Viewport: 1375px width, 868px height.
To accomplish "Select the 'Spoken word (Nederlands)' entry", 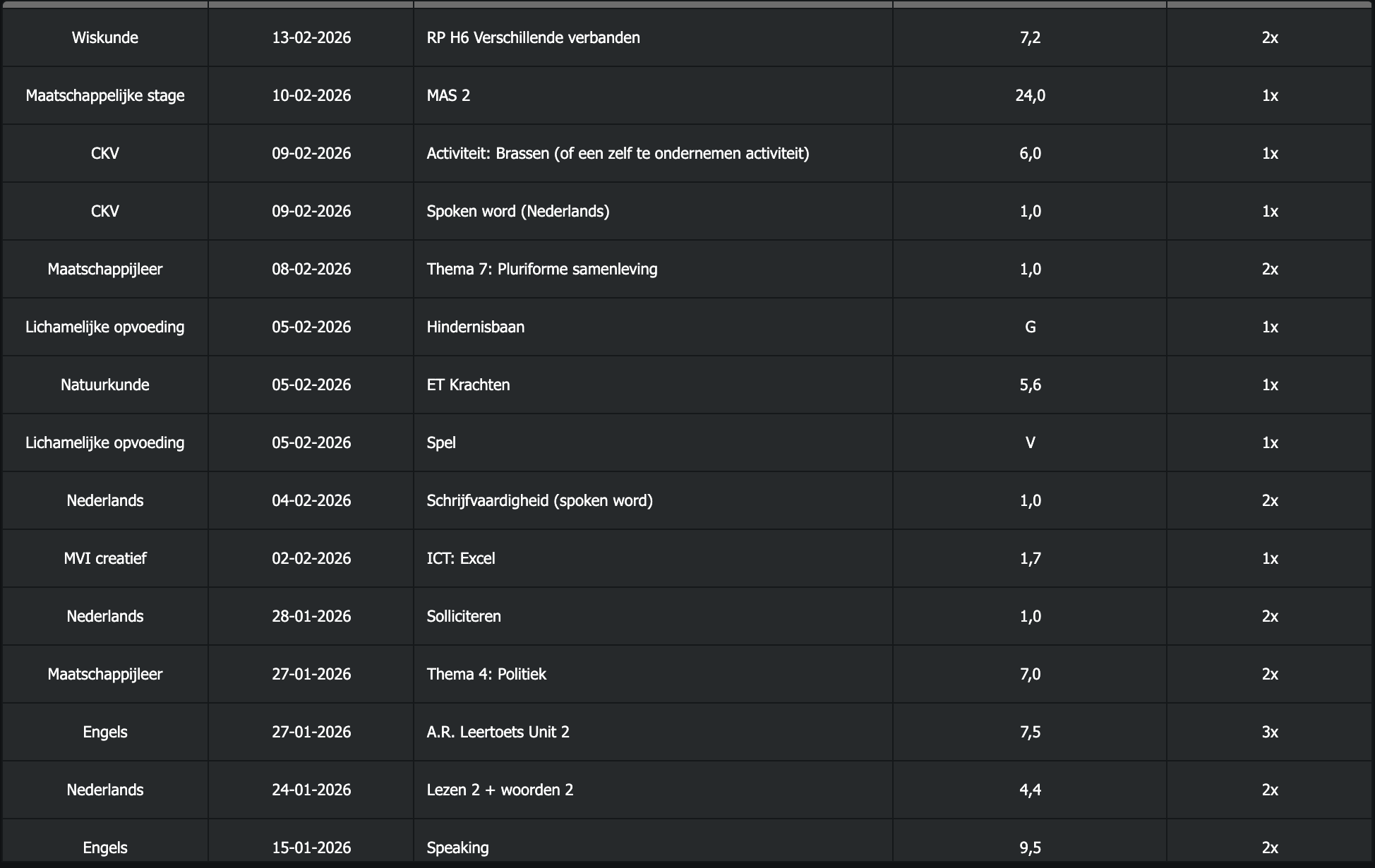I will 517,211.
